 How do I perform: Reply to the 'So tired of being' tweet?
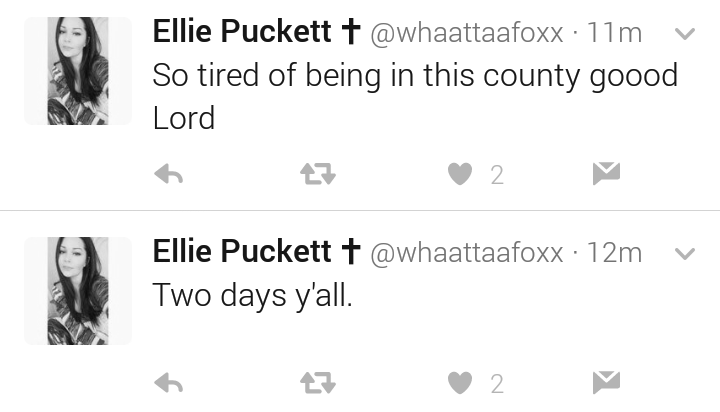tap(169, 175)
